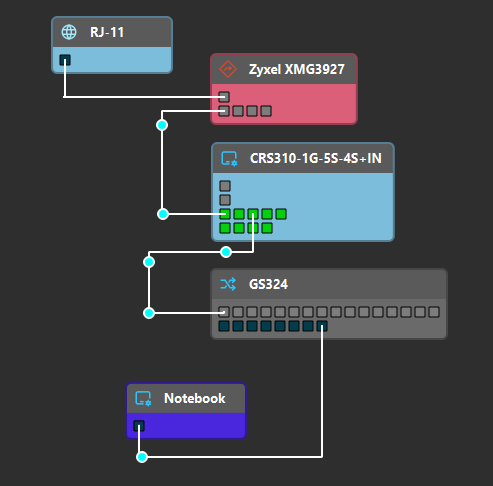Click first port in GS324 top row
The width and height of the screenshot is (493, 486).
pos(224,312)
